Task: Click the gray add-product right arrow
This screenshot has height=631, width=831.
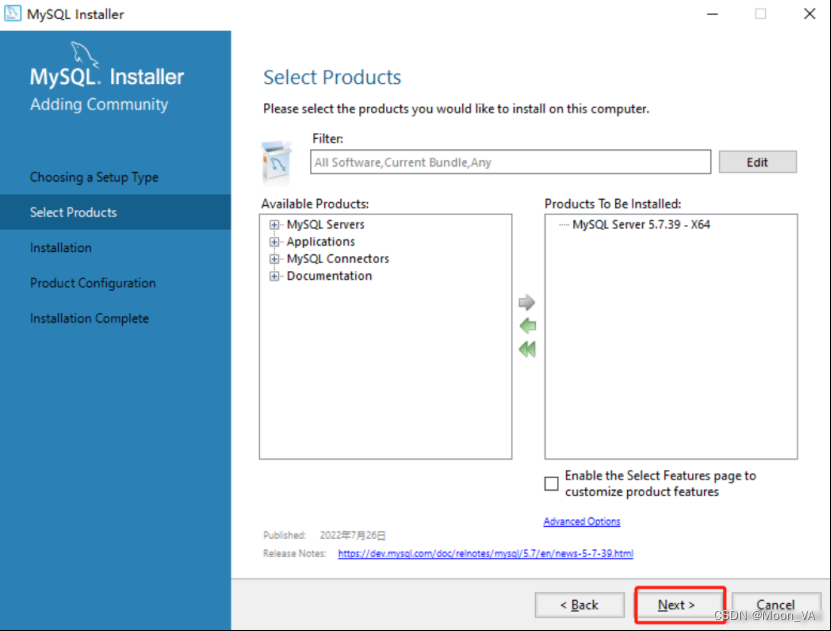Action: coord(527,303)
